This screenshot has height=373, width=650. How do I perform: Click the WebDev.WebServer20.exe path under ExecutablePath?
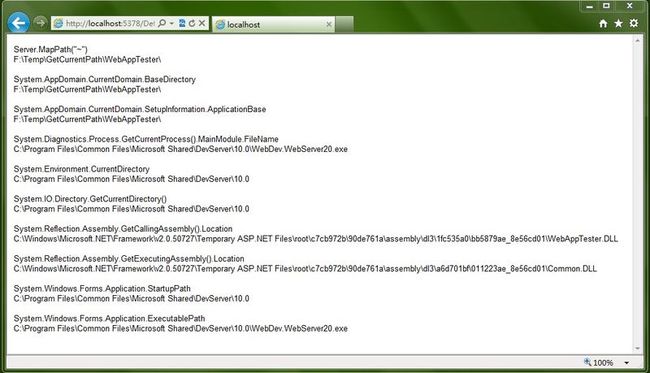click(x=180, y=328)
